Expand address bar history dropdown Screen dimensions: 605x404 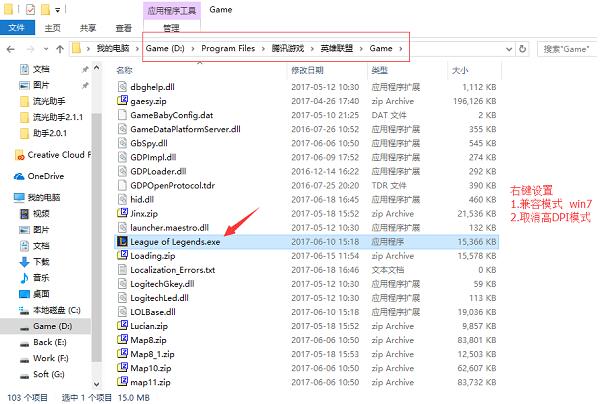point(509,49)
